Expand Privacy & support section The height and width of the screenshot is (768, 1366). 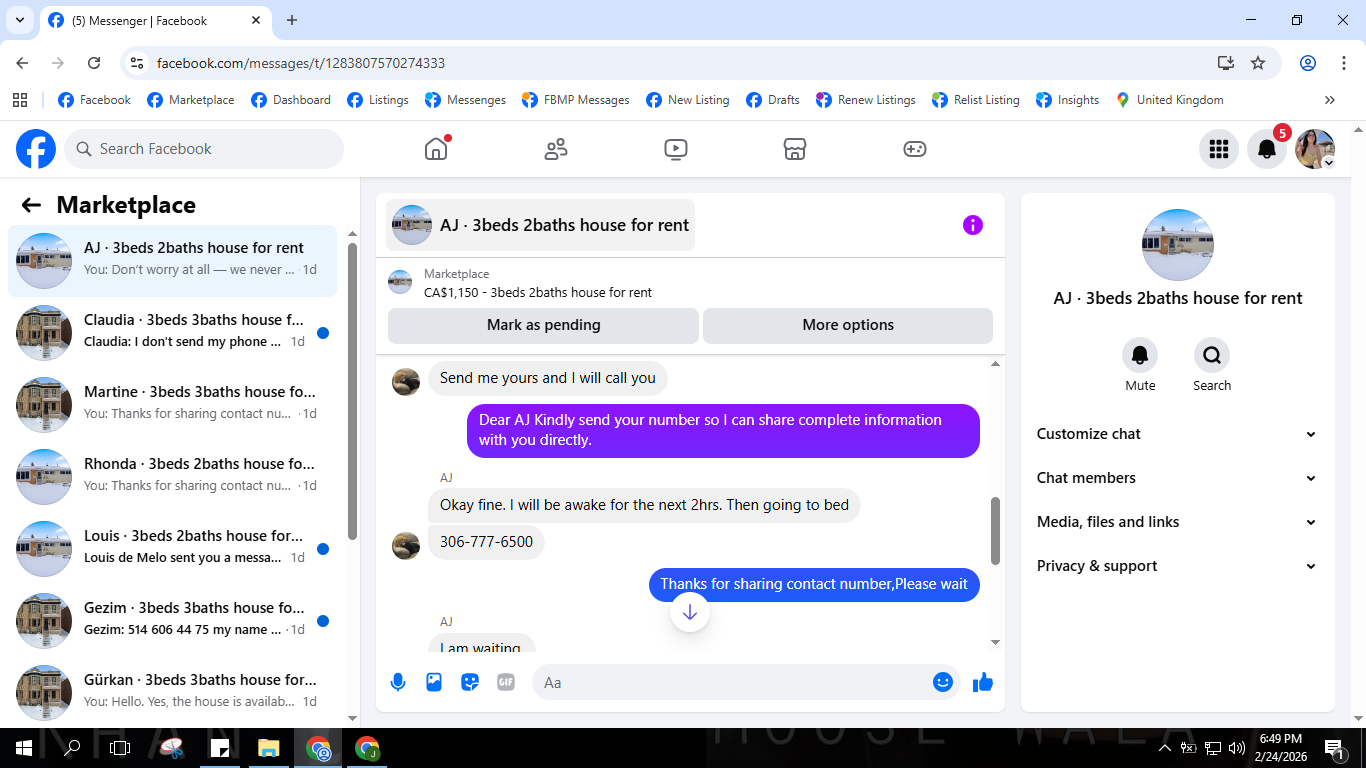coord(1177,566)
